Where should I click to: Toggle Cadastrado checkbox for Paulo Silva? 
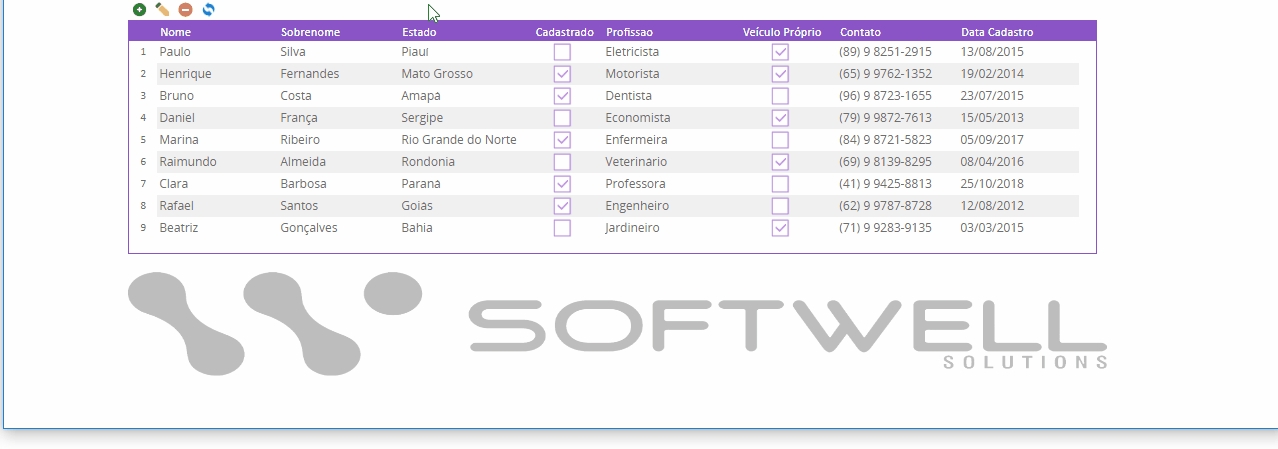coord(562,52)
